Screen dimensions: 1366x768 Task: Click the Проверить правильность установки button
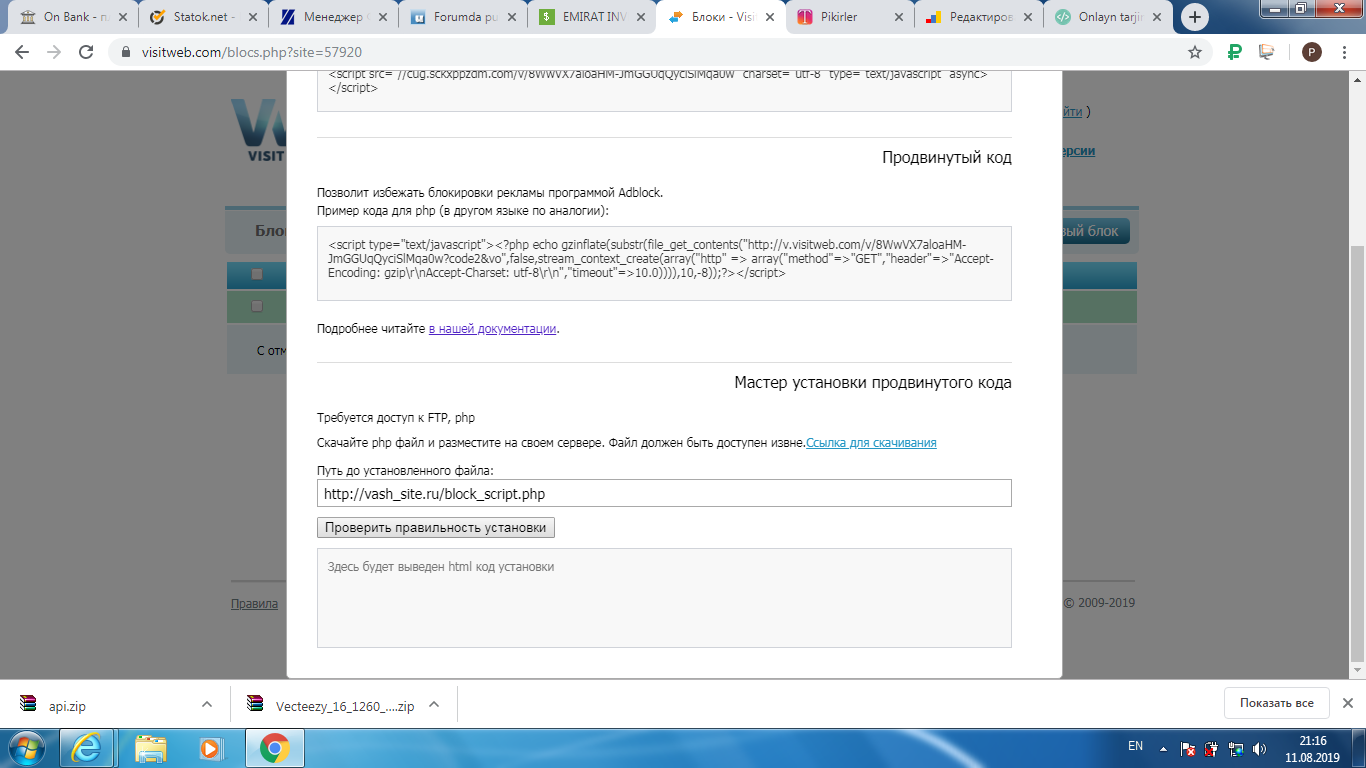[x=435, y=527]
